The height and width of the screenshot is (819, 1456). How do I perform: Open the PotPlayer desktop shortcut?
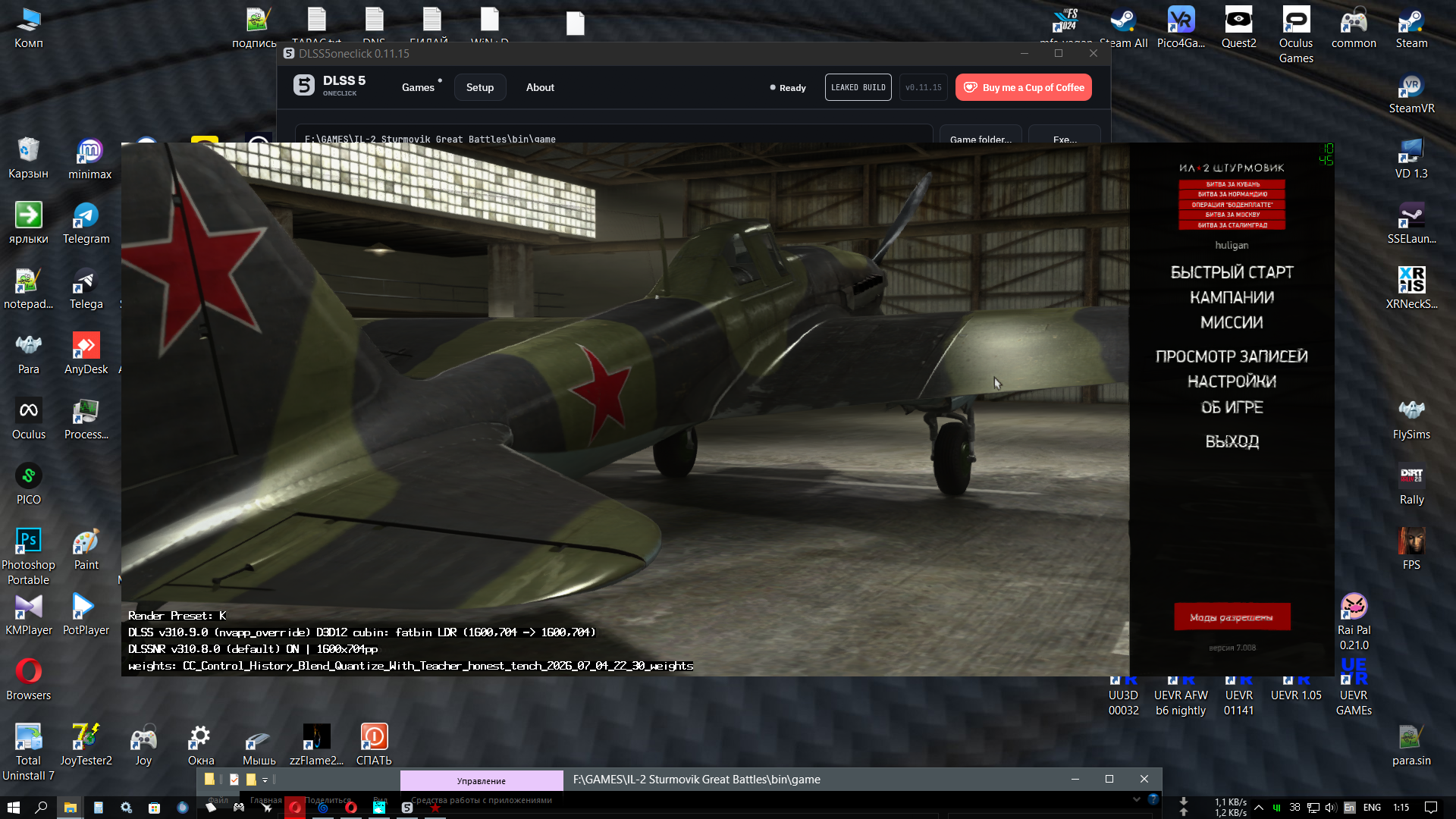86,616
